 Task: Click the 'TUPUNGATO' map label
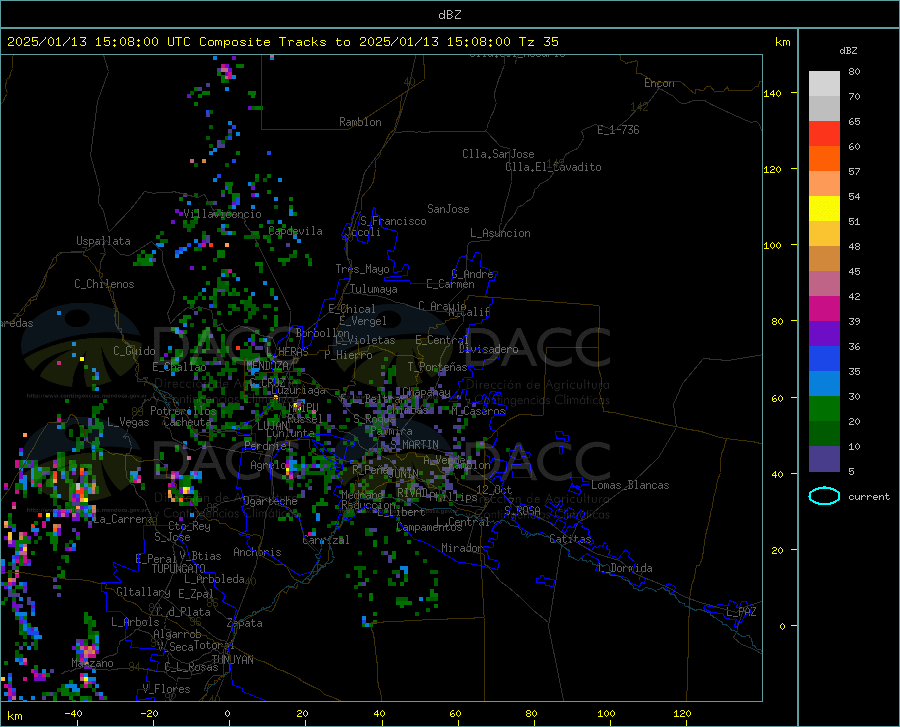[179, 569]
